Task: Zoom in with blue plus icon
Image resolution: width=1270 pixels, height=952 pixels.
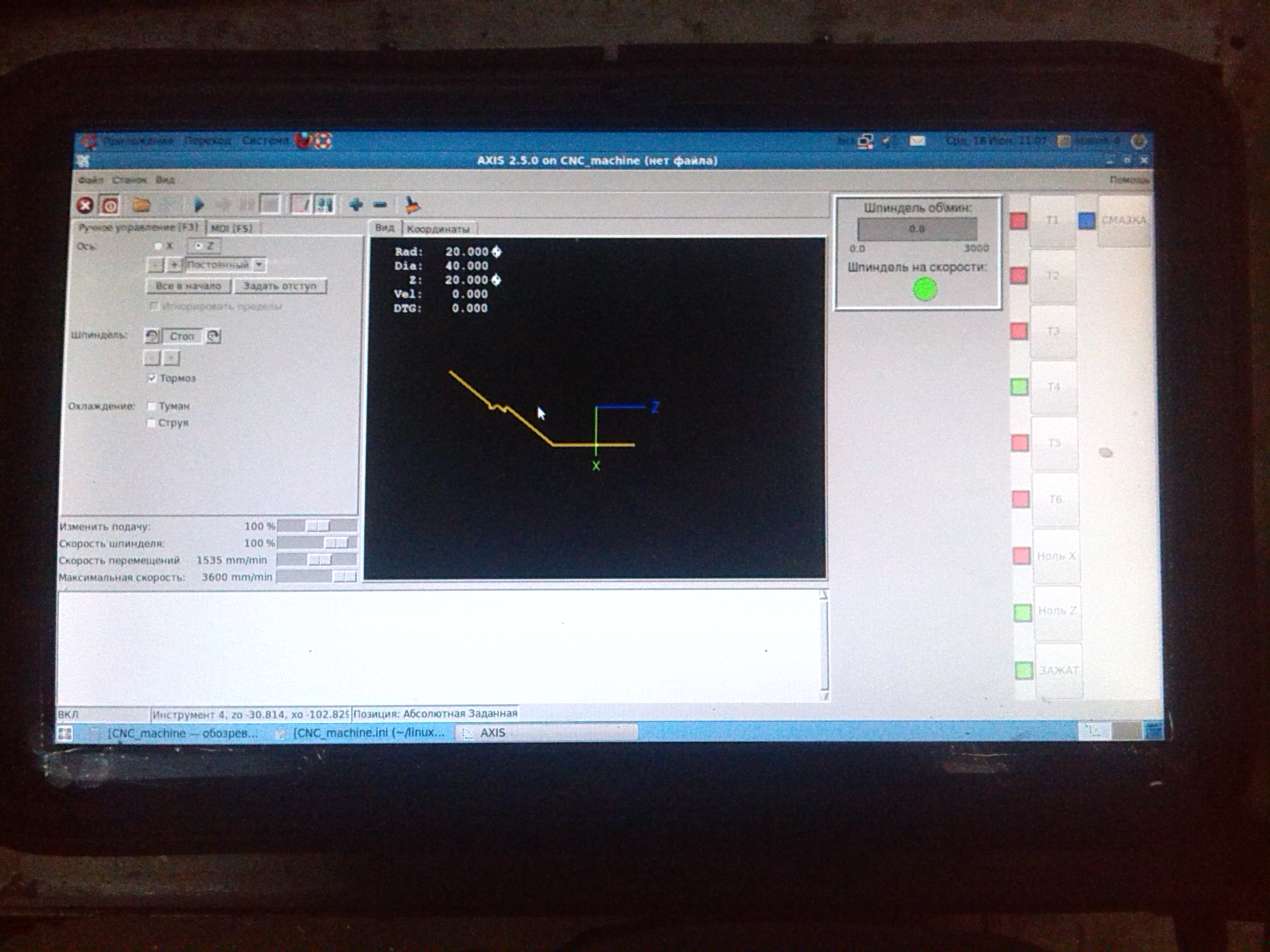Action: pyautogui.click(x=355, y=204)
